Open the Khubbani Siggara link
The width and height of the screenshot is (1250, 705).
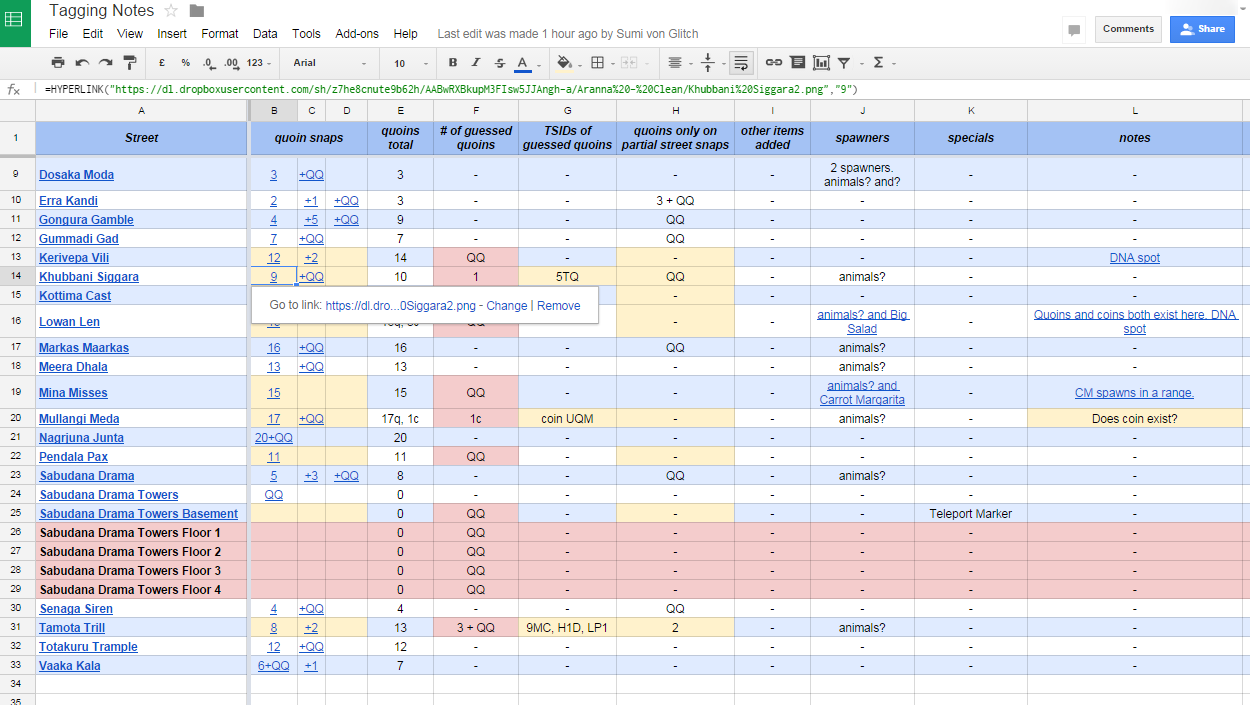click(x=89, y=277)
